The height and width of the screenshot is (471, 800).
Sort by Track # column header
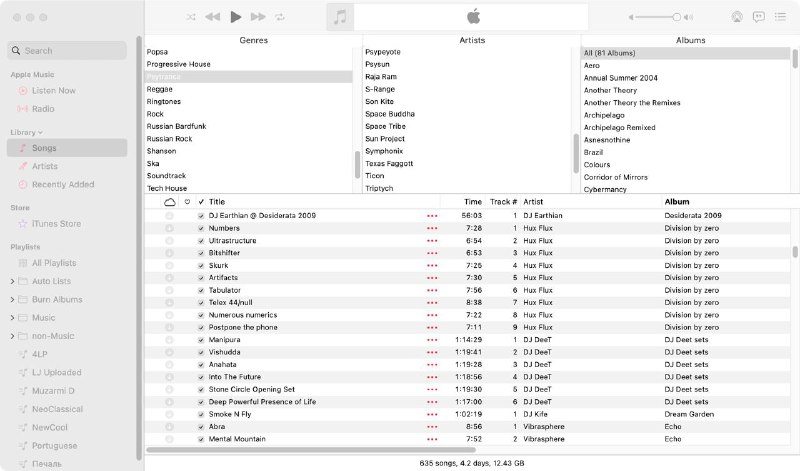point(503,202)
